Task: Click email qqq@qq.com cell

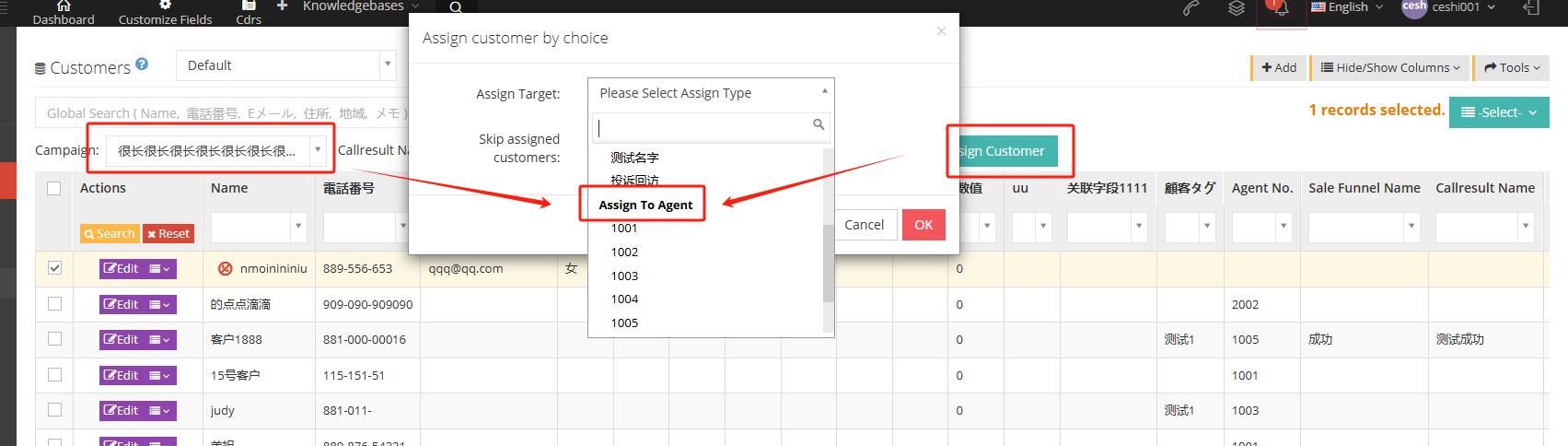Action: pyautogui.click(x=465, y=269)
